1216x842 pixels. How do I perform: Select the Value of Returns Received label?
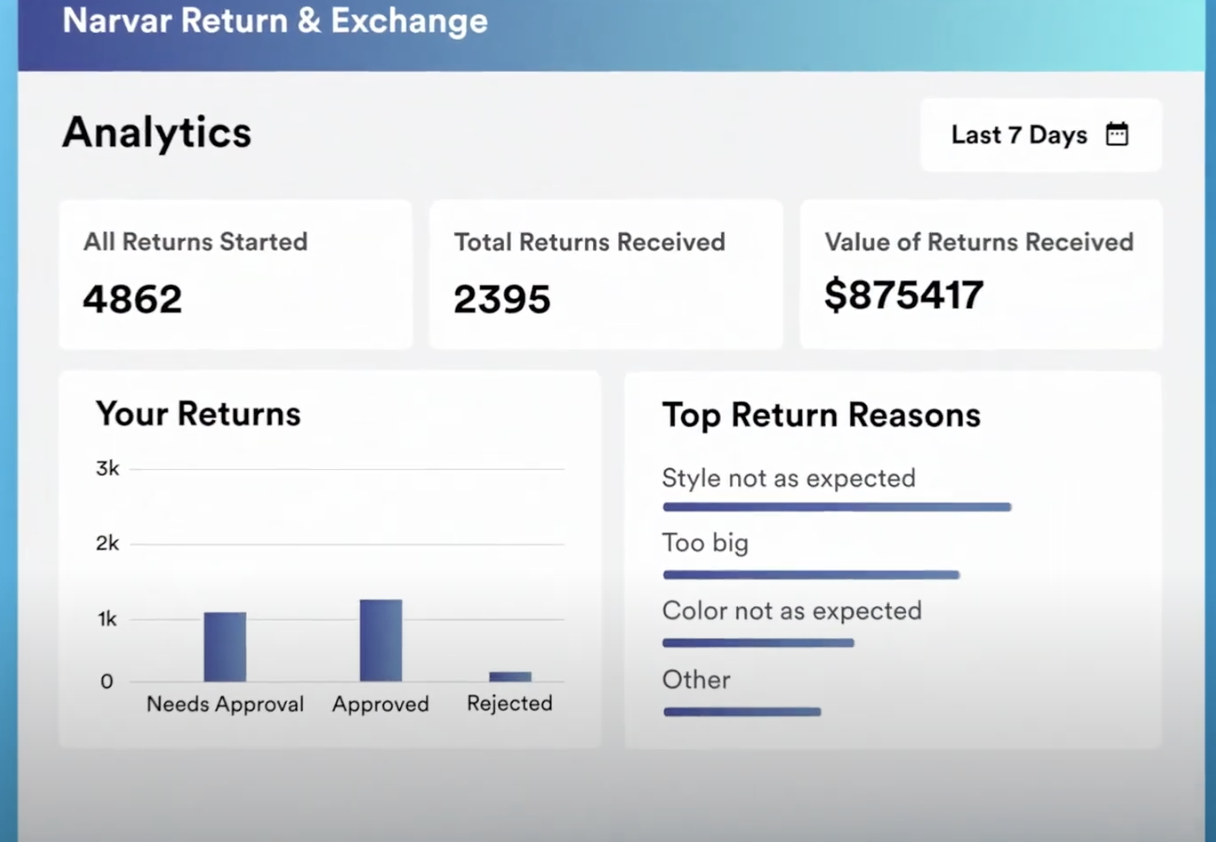click(979, 242)
